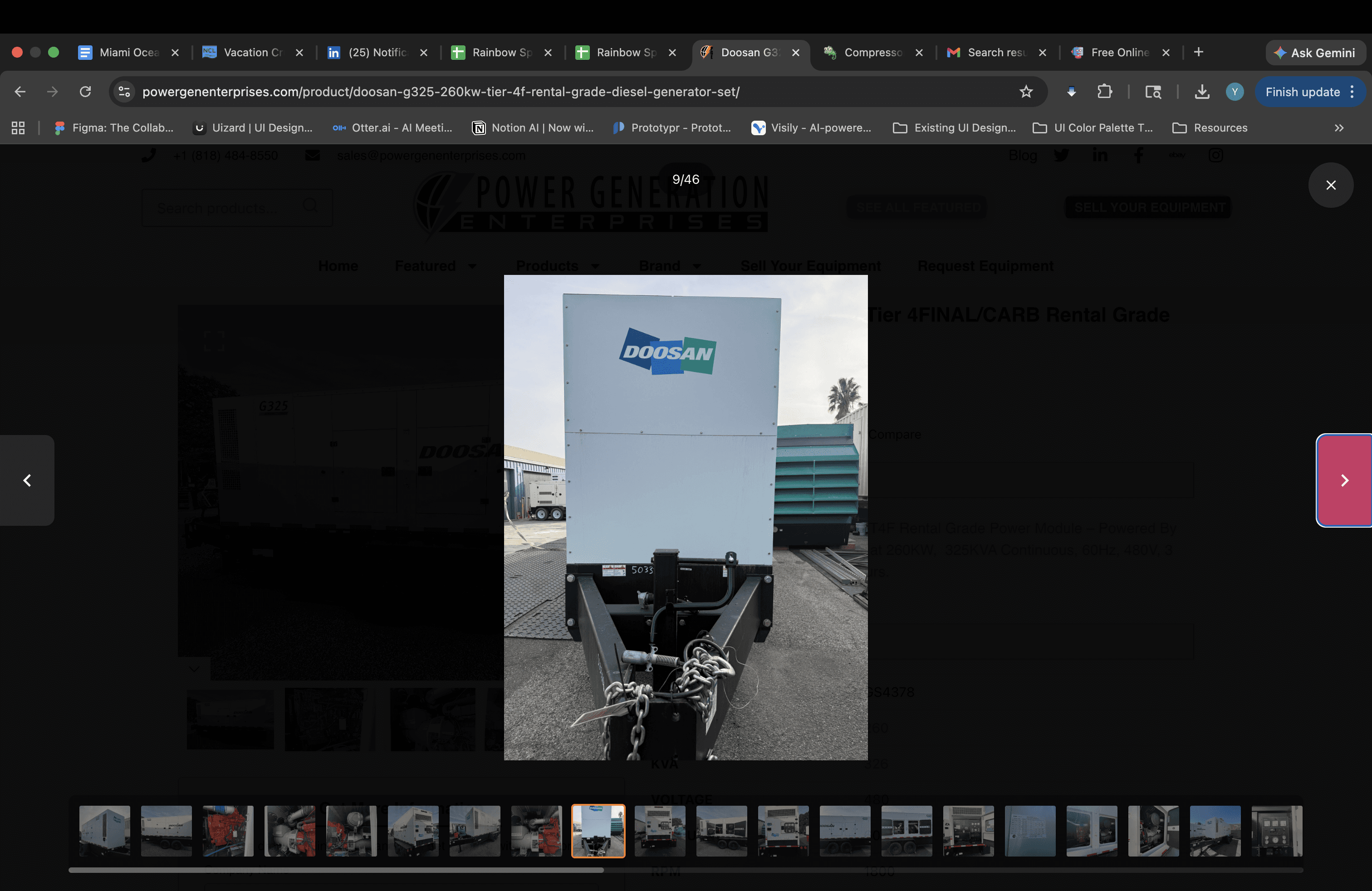The image size is (1372, 891).
Task: Open the apps grid in bookmarks bar
Action: point(18,128)
